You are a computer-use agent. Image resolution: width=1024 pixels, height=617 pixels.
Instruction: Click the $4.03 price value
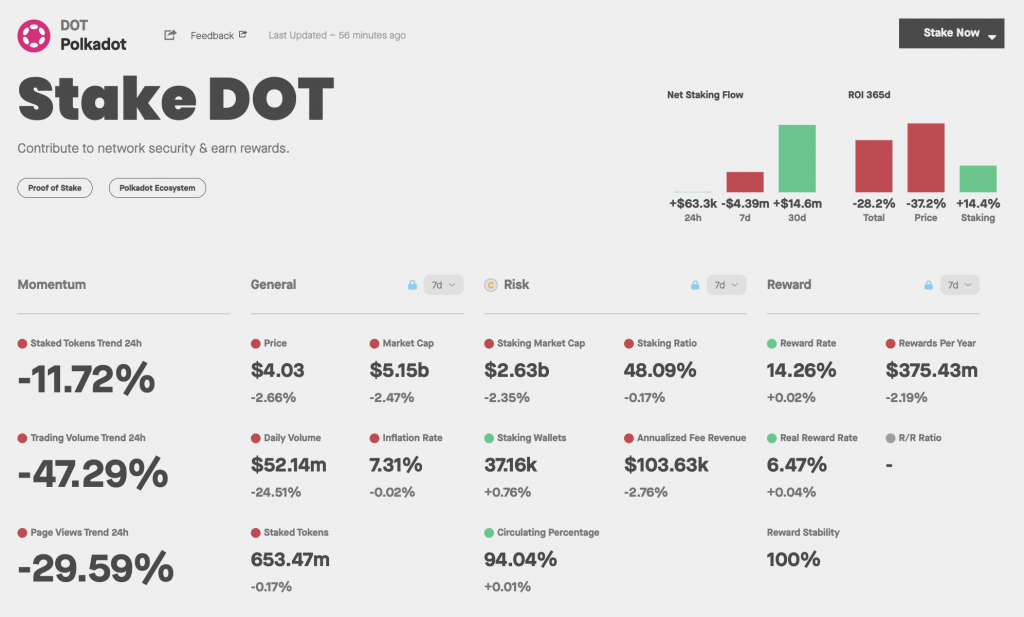click(278, 370)
